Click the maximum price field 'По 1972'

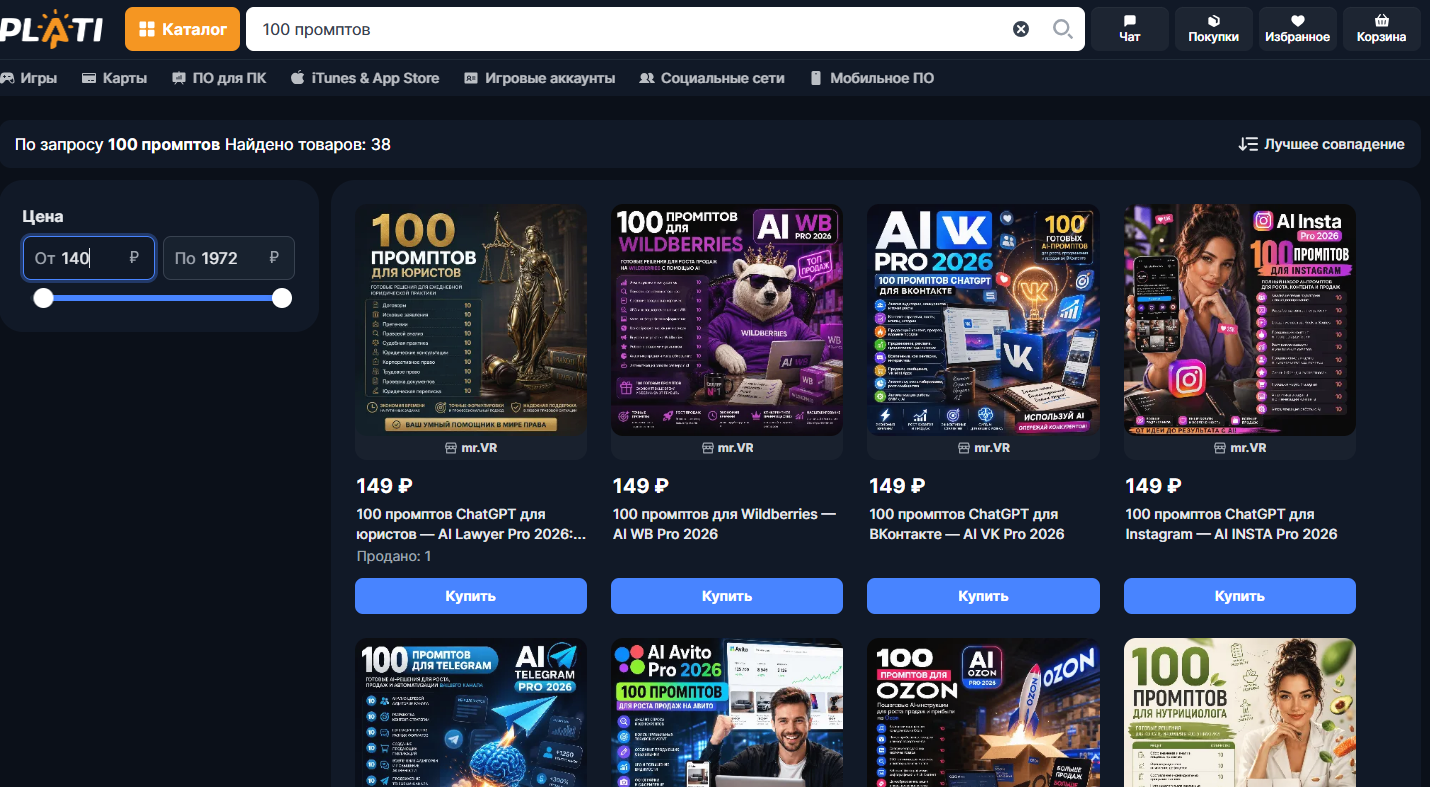pos(229,258)
